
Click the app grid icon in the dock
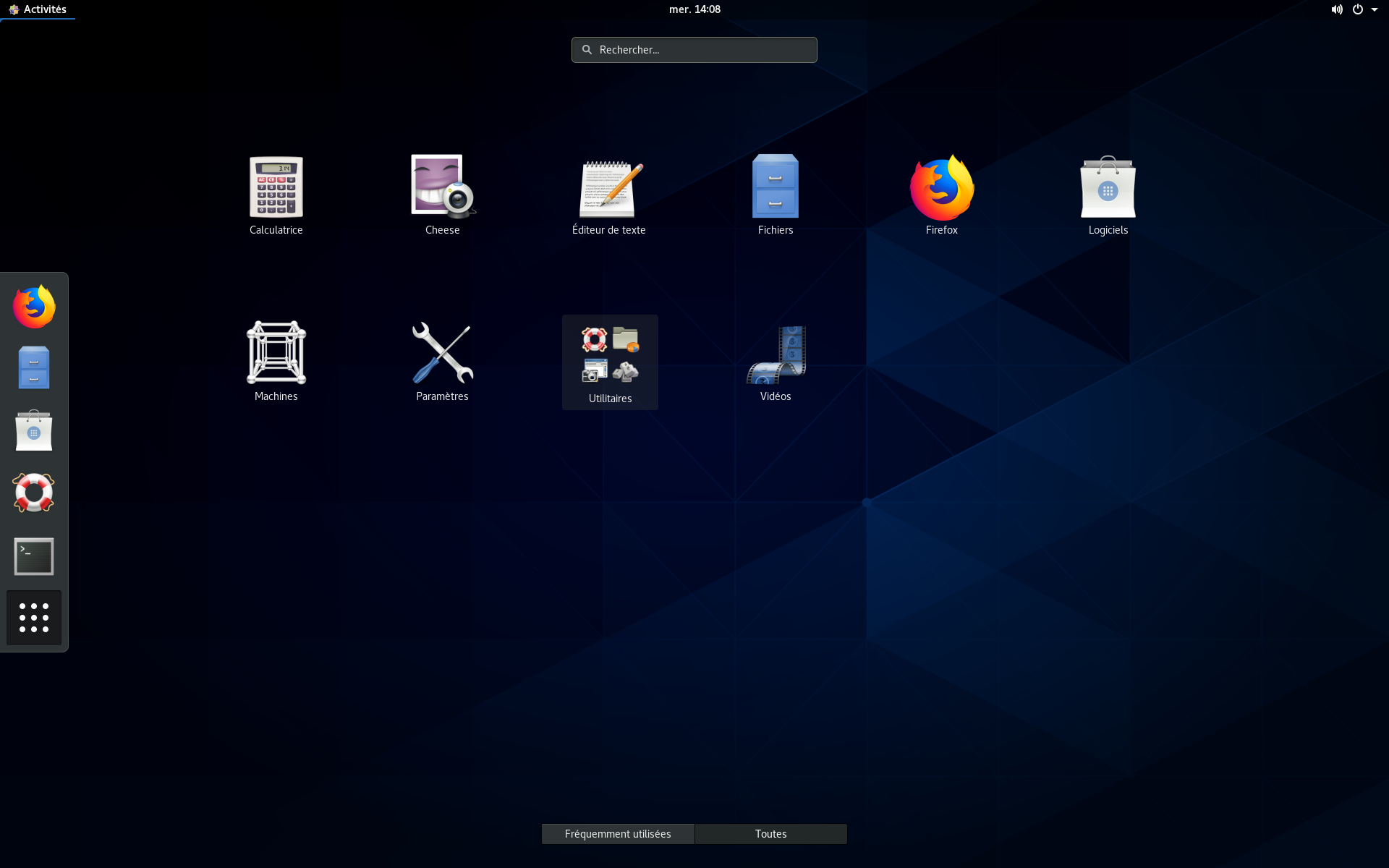click(x=33, y=617)
